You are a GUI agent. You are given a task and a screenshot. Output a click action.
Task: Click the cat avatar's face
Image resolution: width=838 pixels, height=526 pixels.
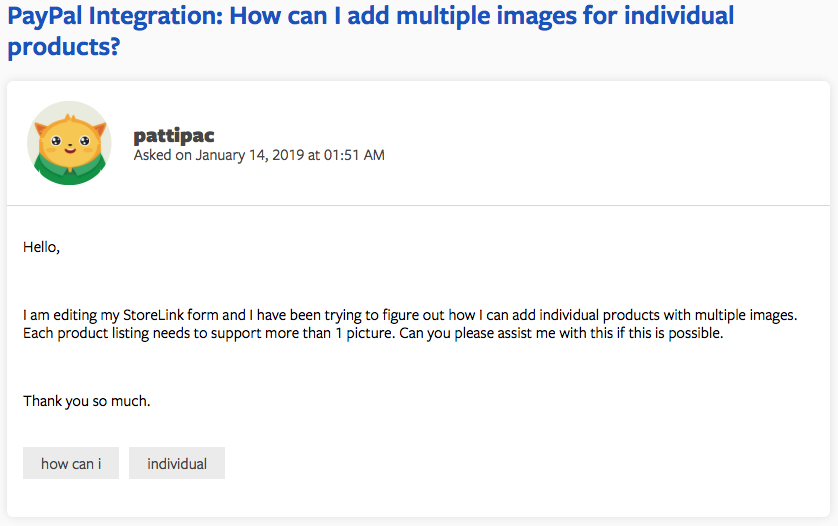[68, 140]
